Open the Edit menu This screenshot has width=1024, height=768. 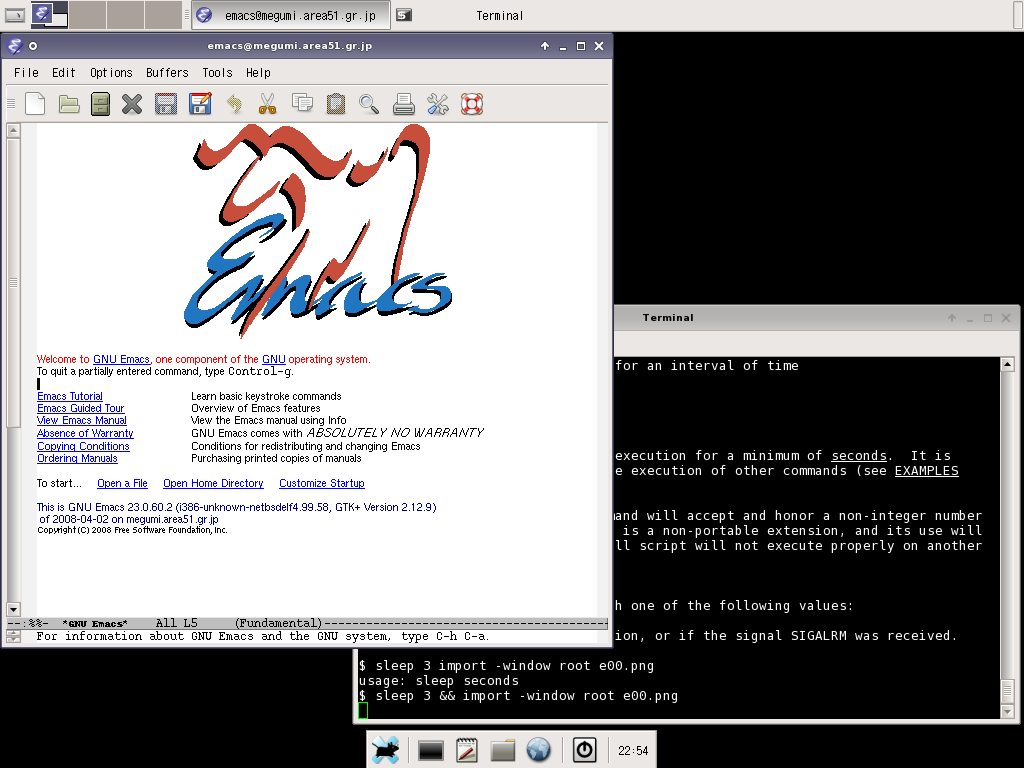pos(63,72)
